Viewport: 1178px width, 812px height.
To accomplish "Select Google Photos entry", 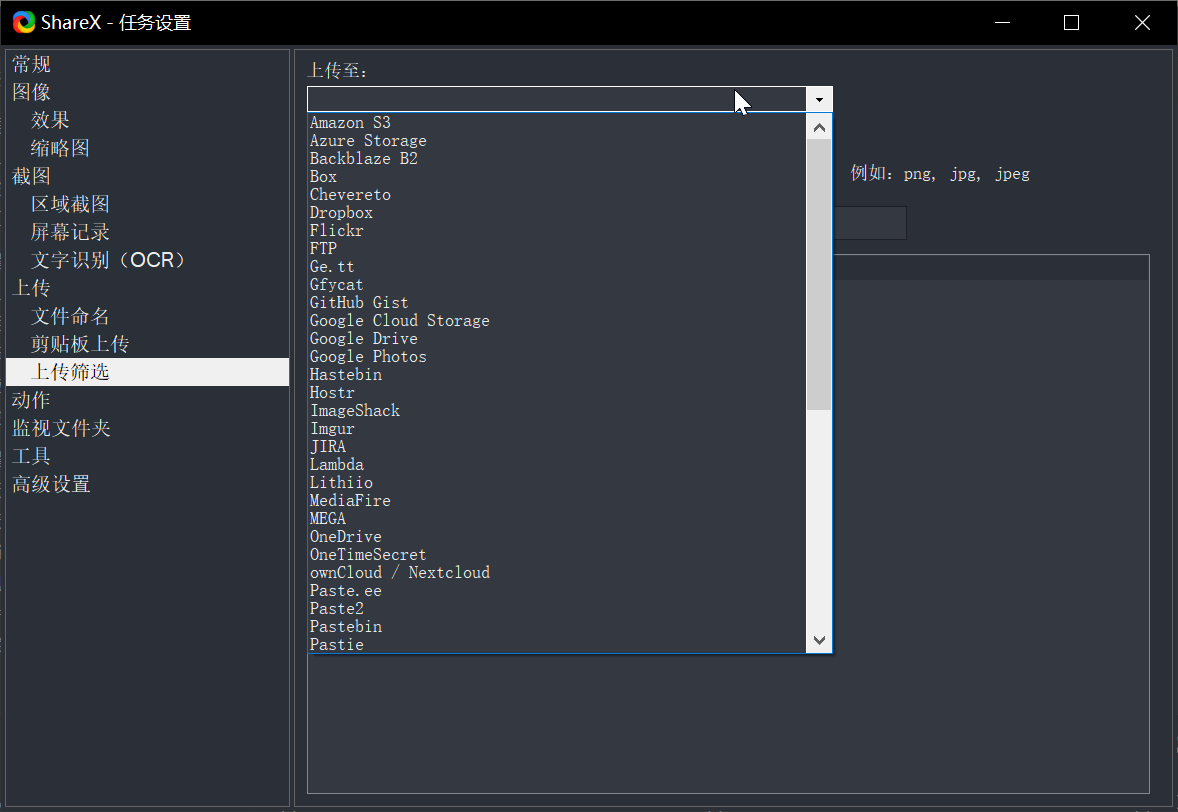I will click(x=557, y=357).
